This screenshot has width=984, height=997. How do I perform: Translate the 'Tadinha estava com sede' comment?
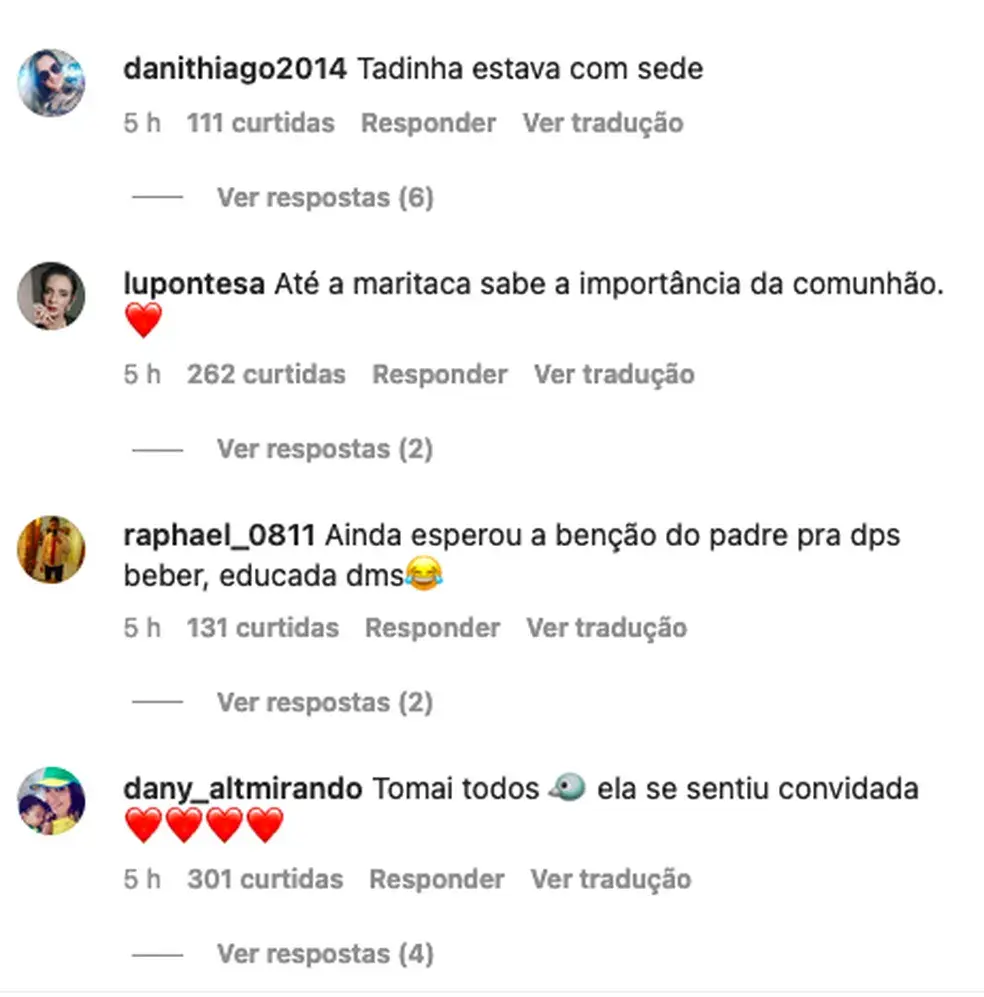tap(603, 123)
